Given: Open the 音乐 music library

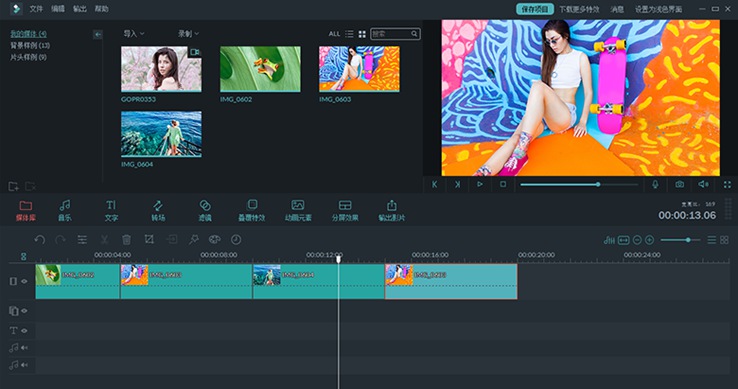Looking at the screenshot, I should (x=64, y=210).
